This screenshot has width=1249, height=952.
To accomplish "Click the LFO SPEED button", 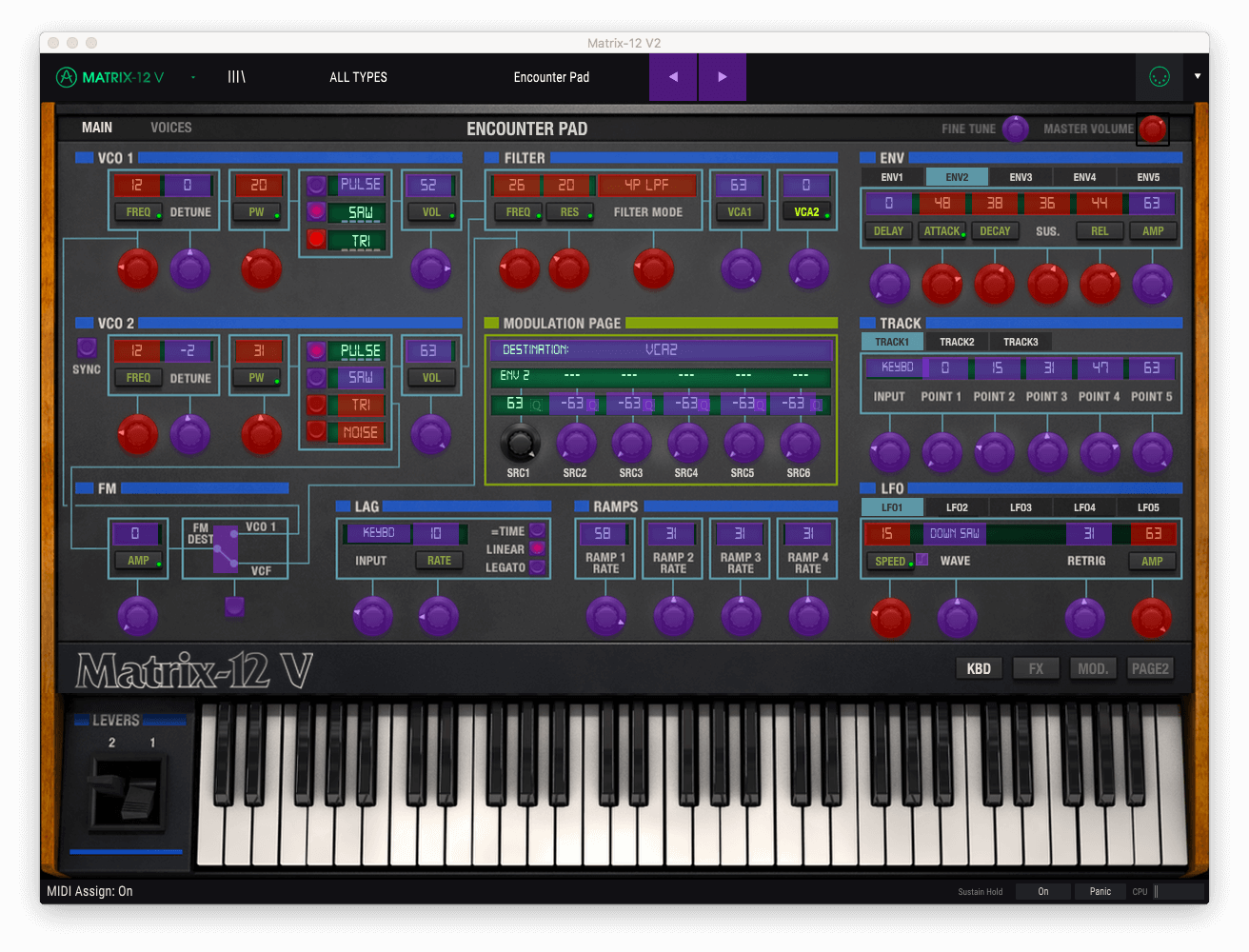I will 890,562.
